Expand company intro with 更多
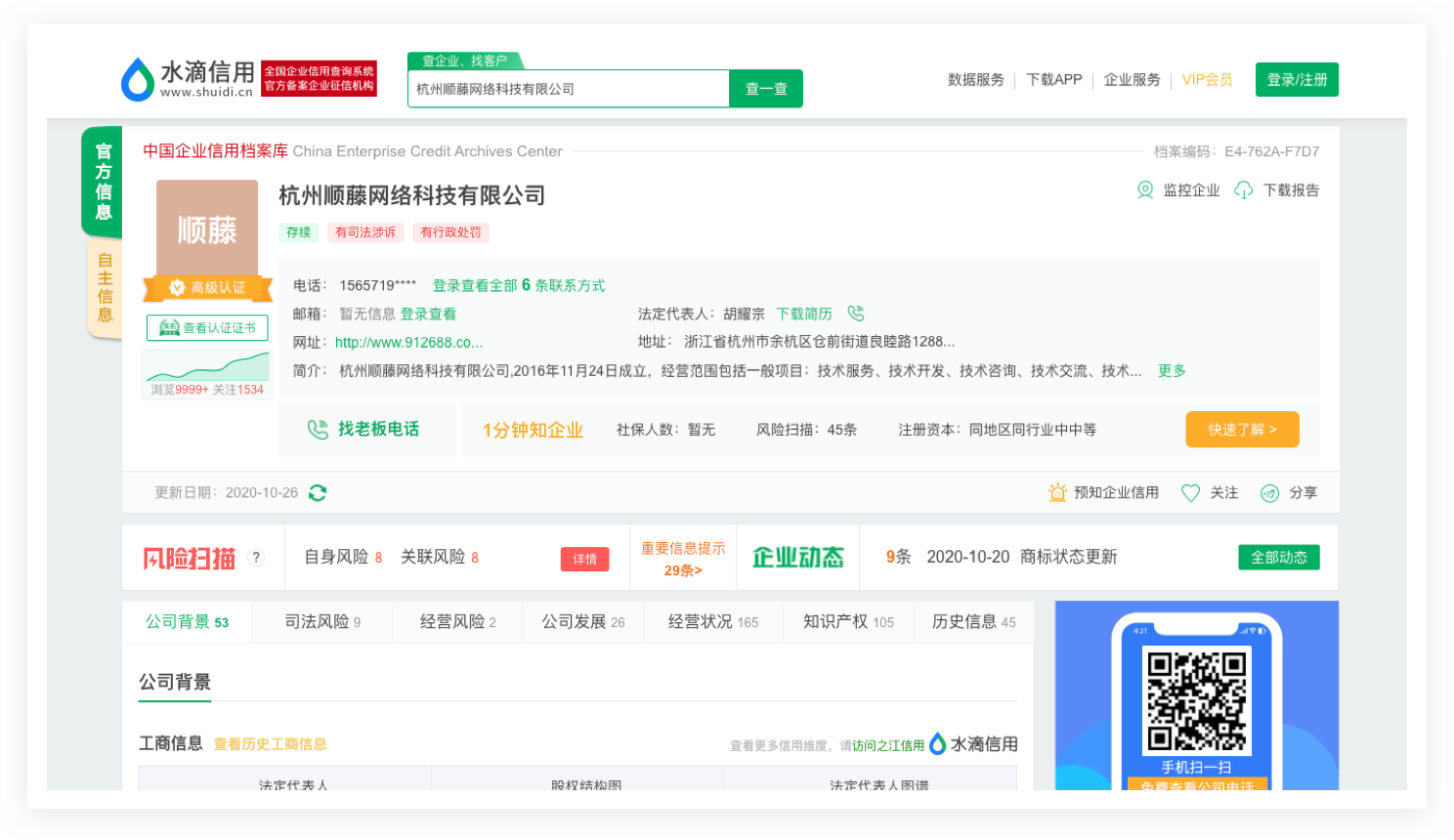 [1172, 370]
